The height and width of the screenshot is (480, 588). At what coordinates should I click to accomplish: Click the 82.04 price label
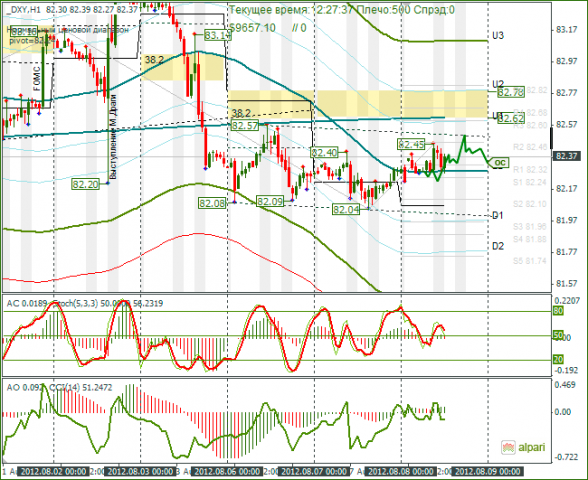pos(346,209)
